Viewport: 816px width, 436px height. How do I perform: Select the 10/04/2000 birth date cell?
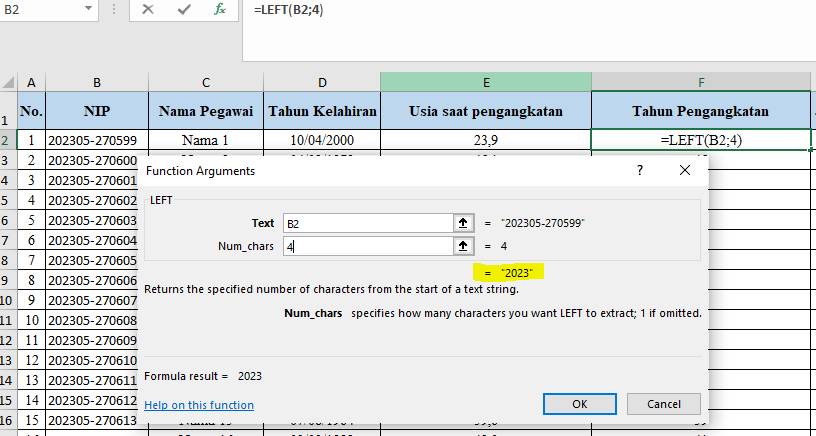(x=322, y=140)
